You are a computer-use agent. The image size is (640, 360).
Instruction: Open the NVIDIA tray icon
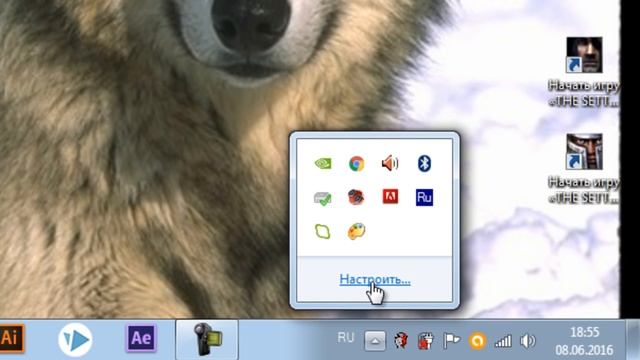pos(323,163)
